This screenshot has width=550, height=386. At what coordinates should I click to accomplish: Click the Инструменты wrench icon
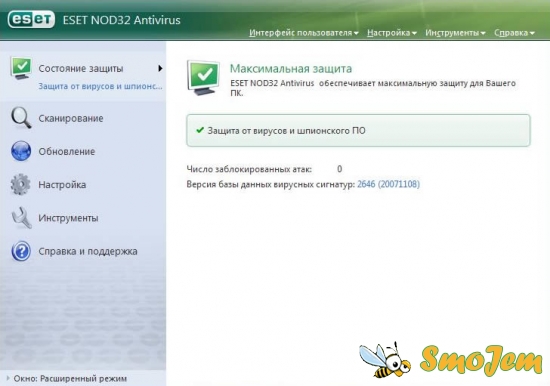tap(21, 218)
